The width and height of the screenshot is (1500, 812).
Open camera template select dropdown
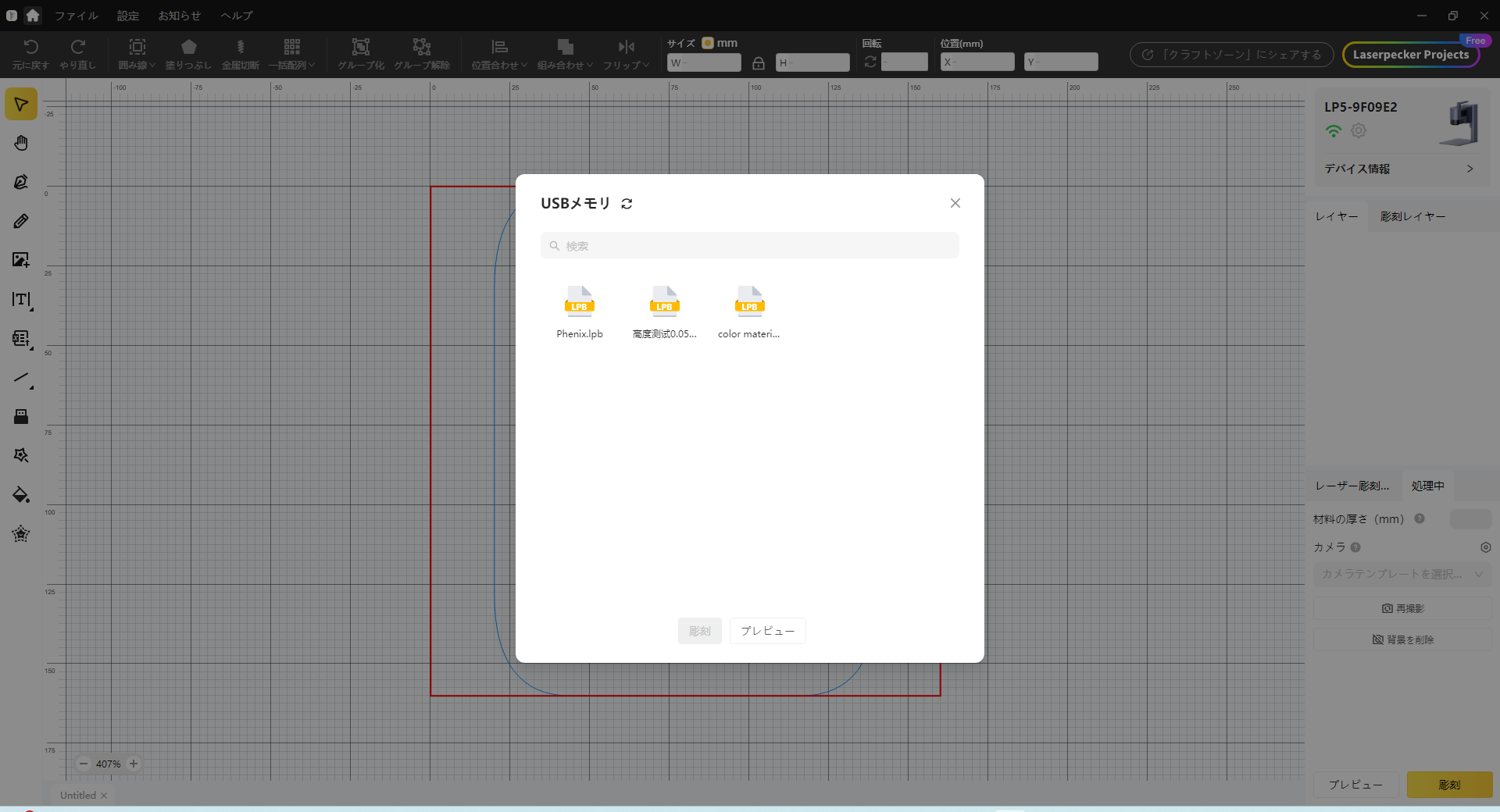click(1402, 574)
